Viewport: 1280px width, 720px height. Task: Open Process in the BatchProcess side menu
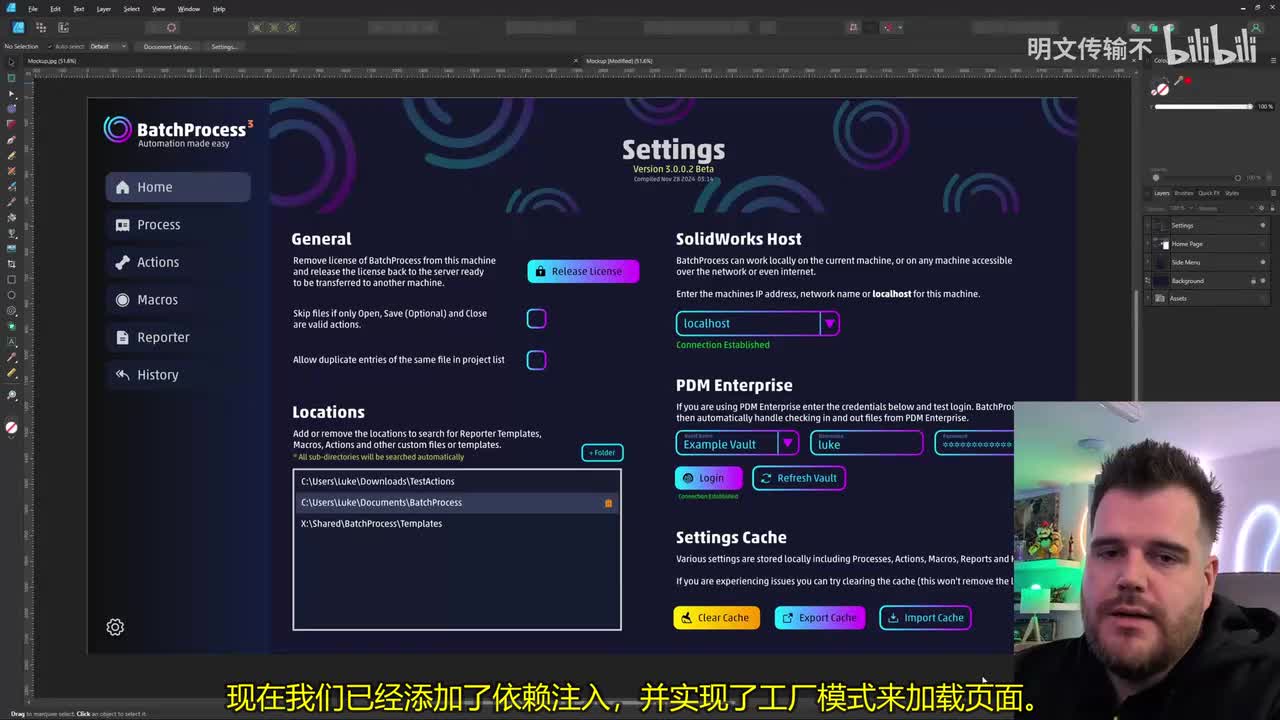pos(178,225)
